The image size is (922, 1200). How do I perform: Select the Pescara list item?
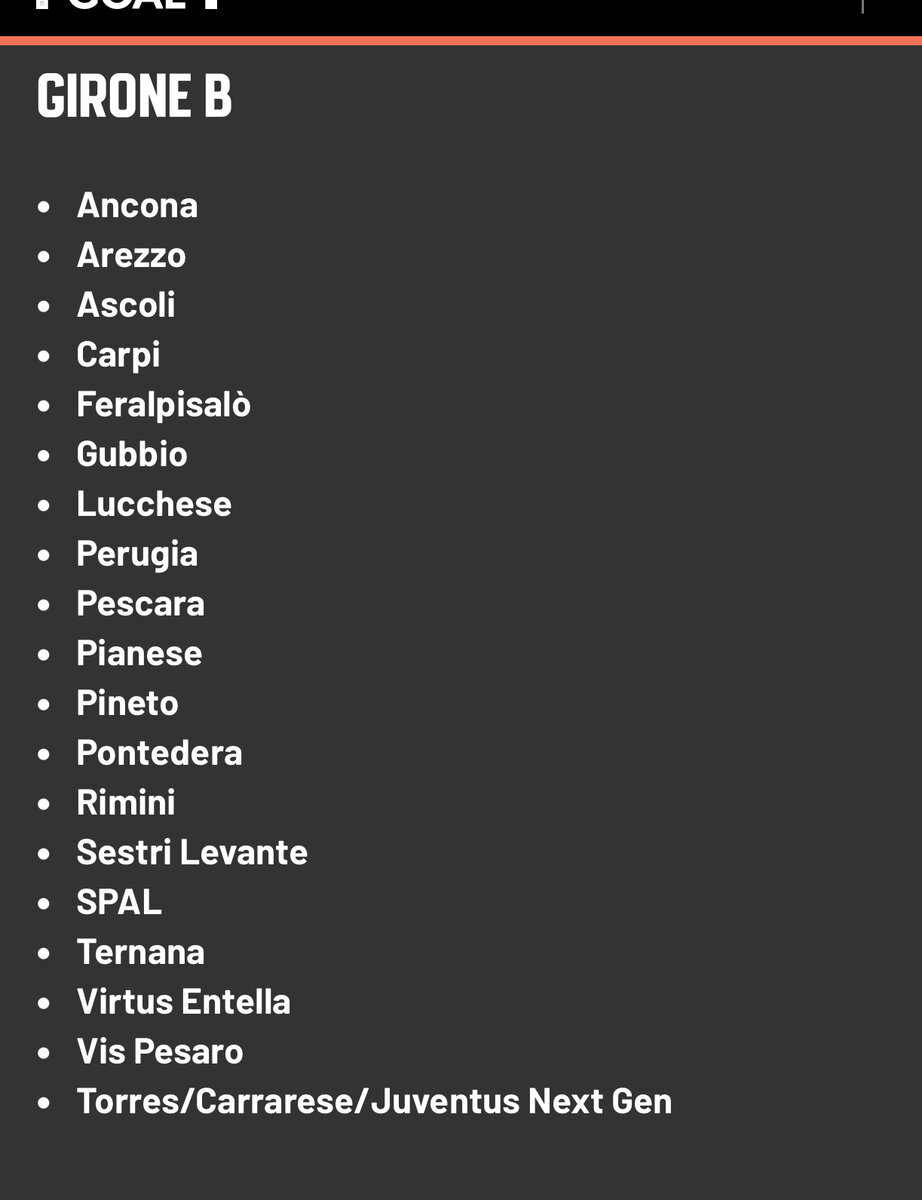coord(140,604)
